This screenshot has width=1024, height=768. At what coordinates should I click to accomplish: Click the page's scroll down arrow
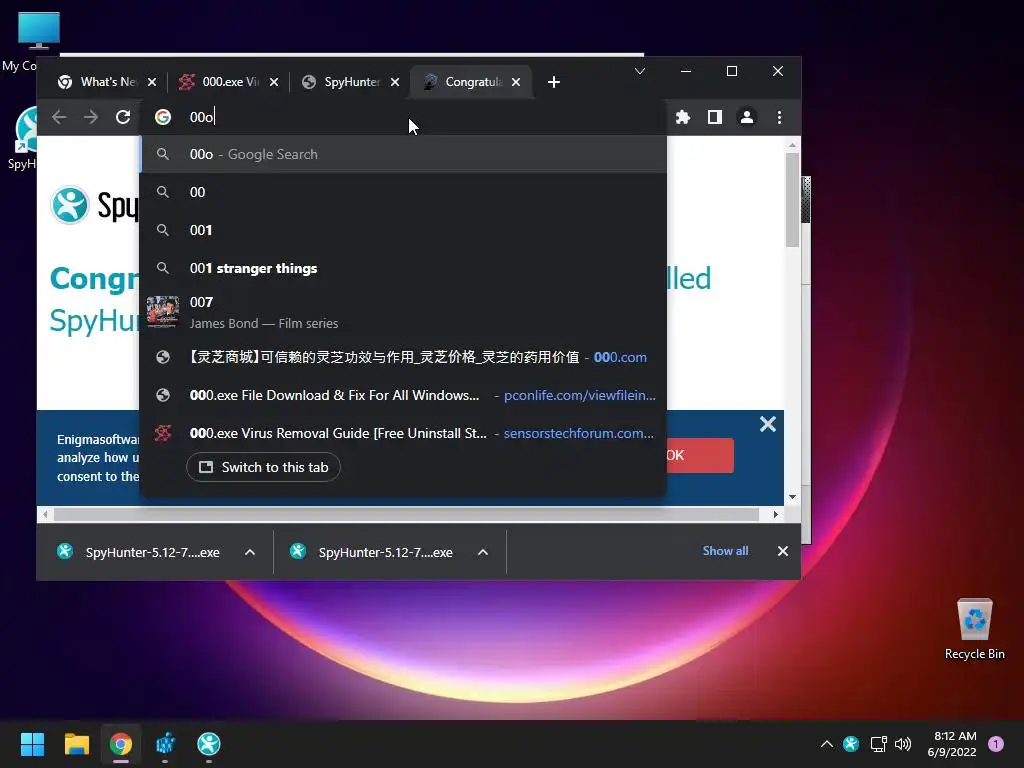792,497
